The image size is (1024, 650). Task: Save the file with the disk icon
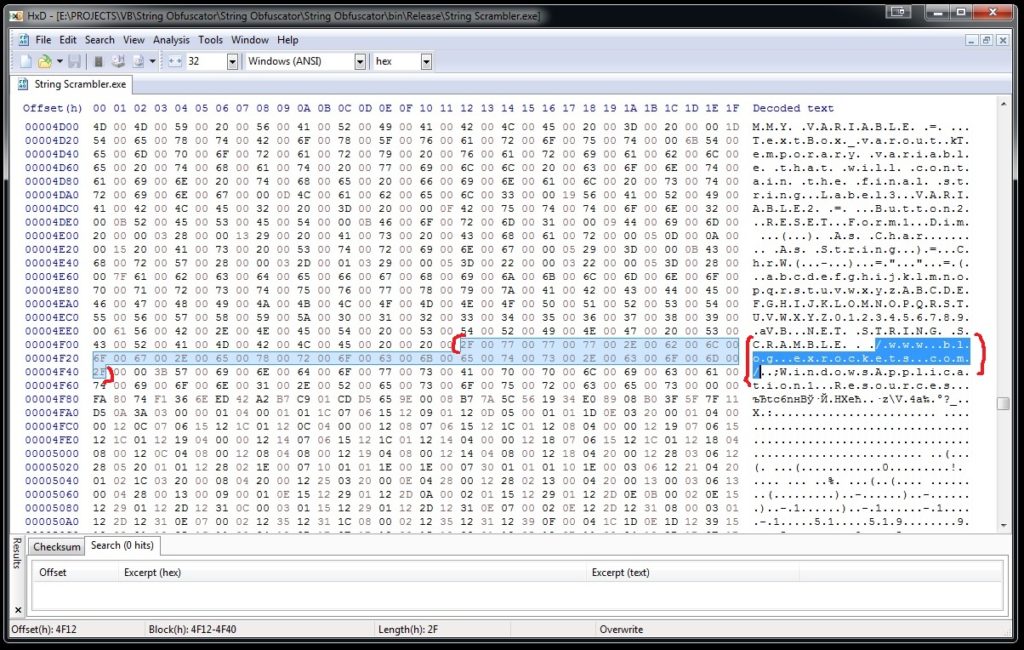pyautogui.click(x=75, y=60)
